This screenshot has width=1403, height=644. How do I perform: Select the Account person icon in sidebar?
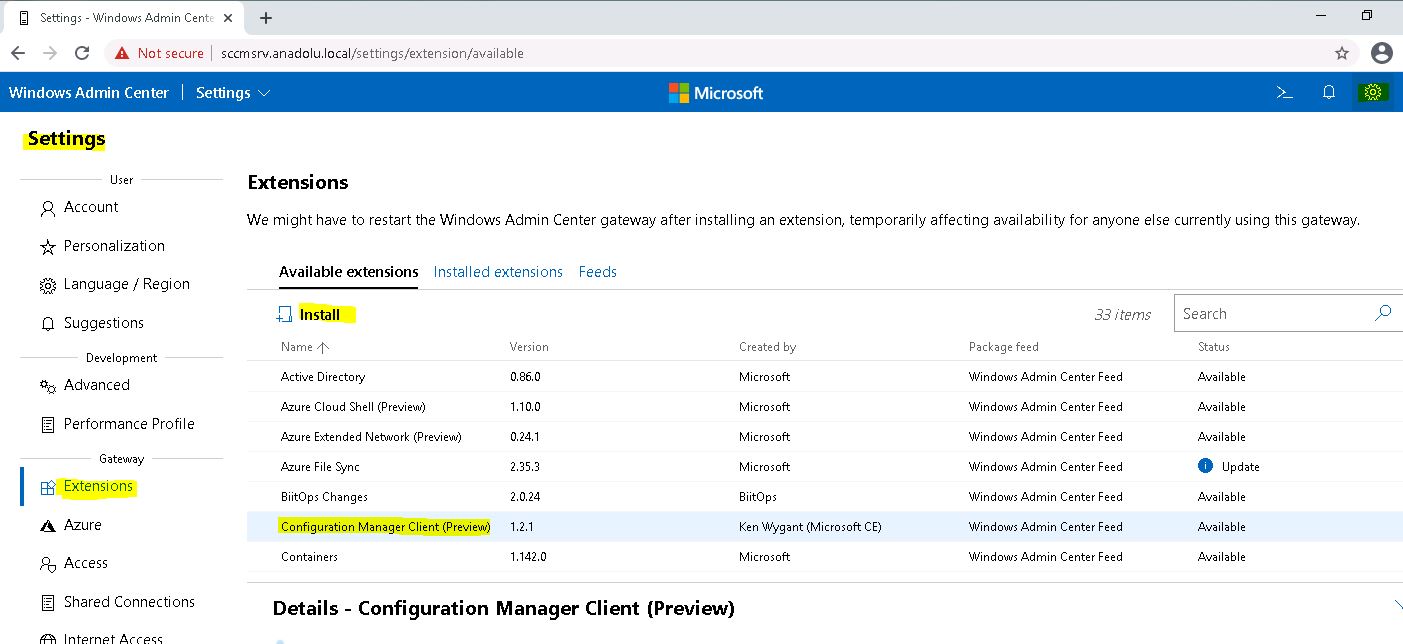pos(47,207)
